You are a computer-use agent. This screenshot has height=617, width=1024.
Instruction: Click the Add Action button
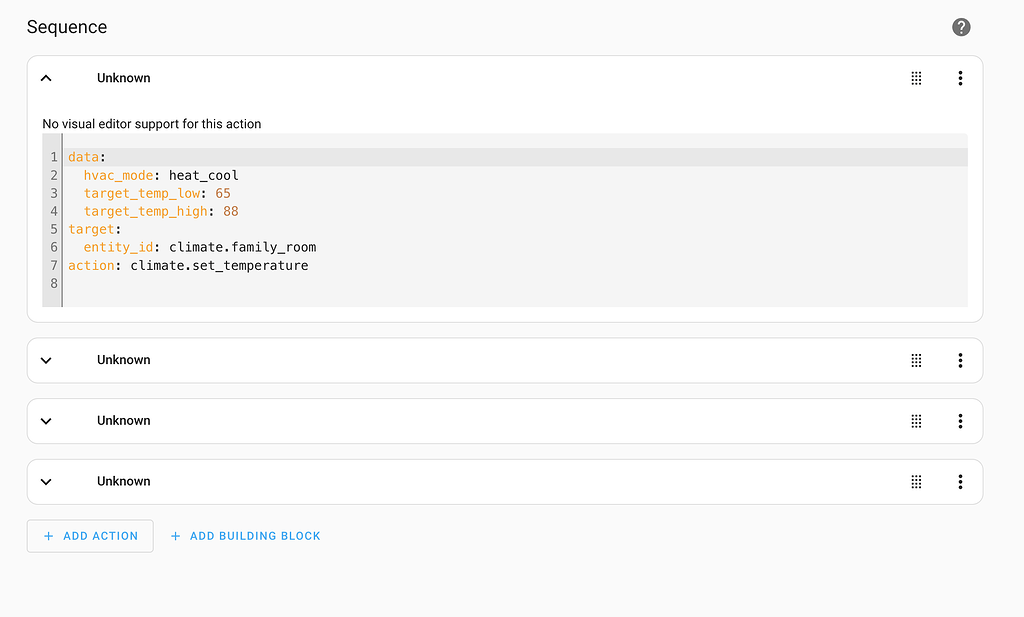[x=90, y=536]
